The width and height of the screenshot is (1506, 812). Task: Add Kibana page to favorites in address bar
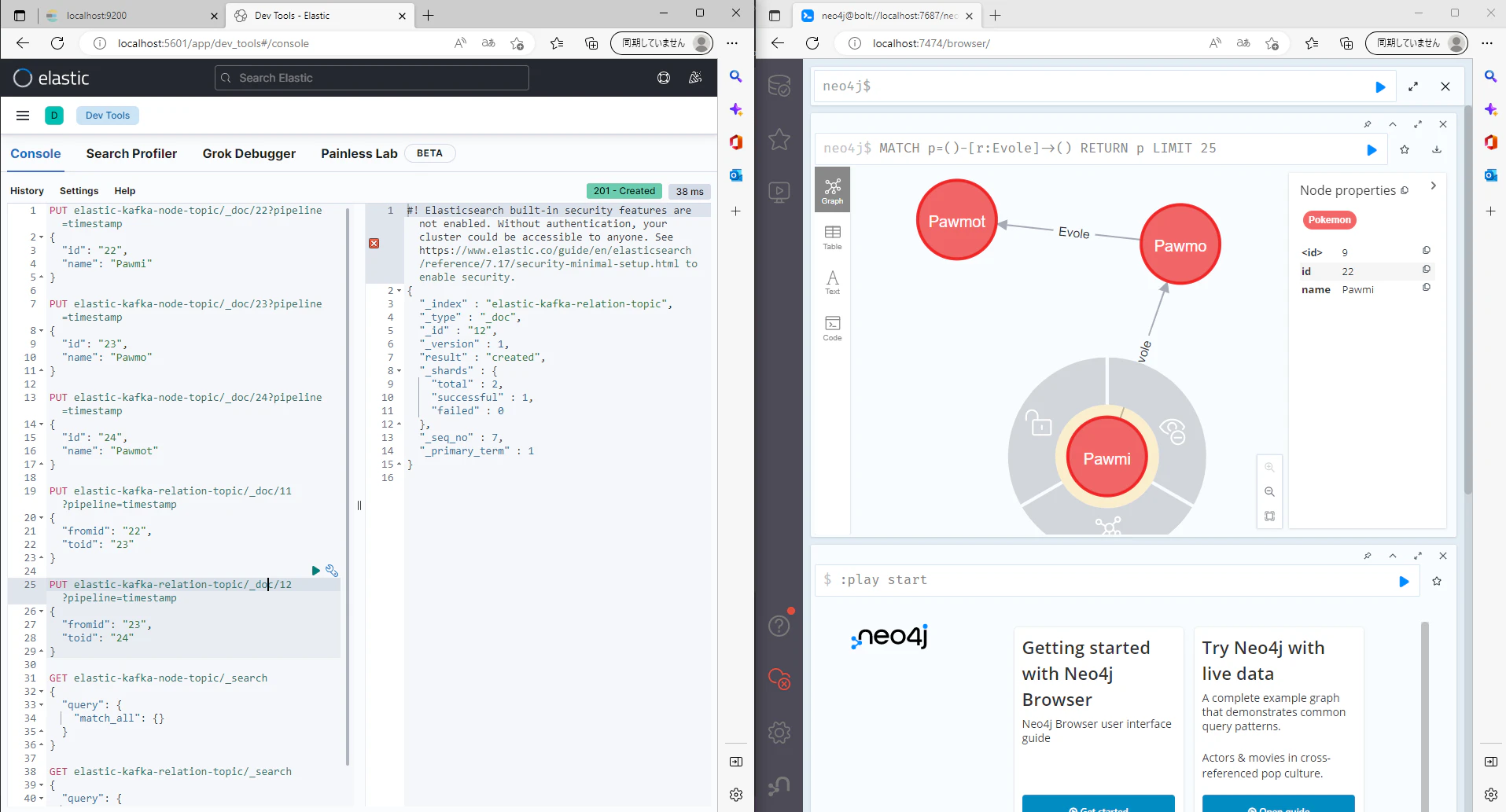(517, 43)
